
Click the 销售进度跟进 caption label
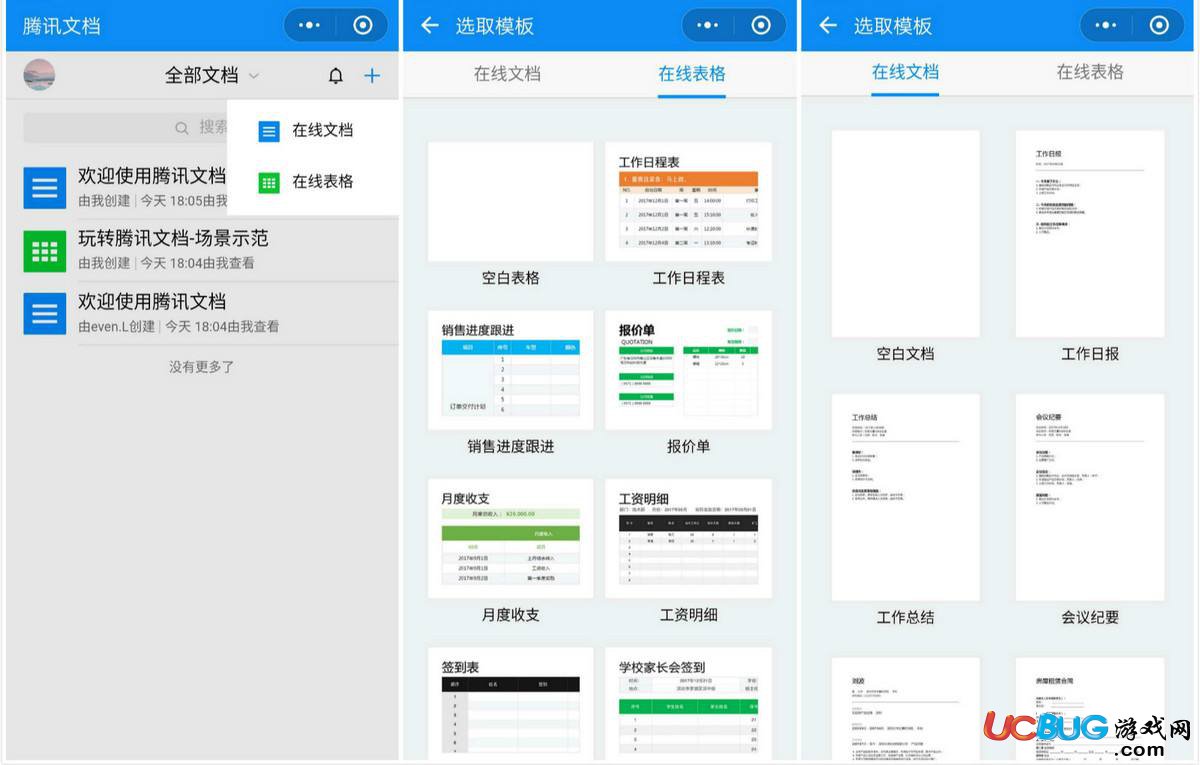tap(510, 446)
